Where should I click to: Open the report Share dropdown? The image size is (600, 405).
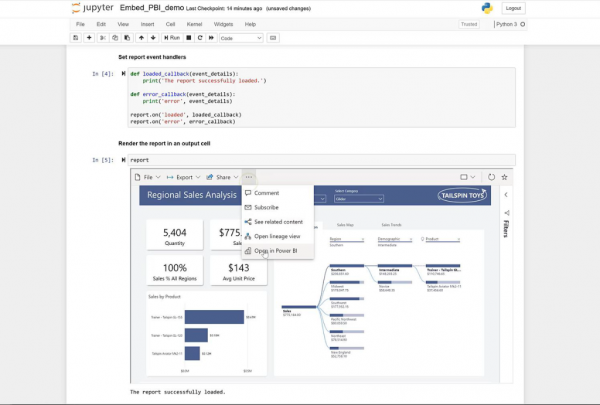click(x=222, y=177)
